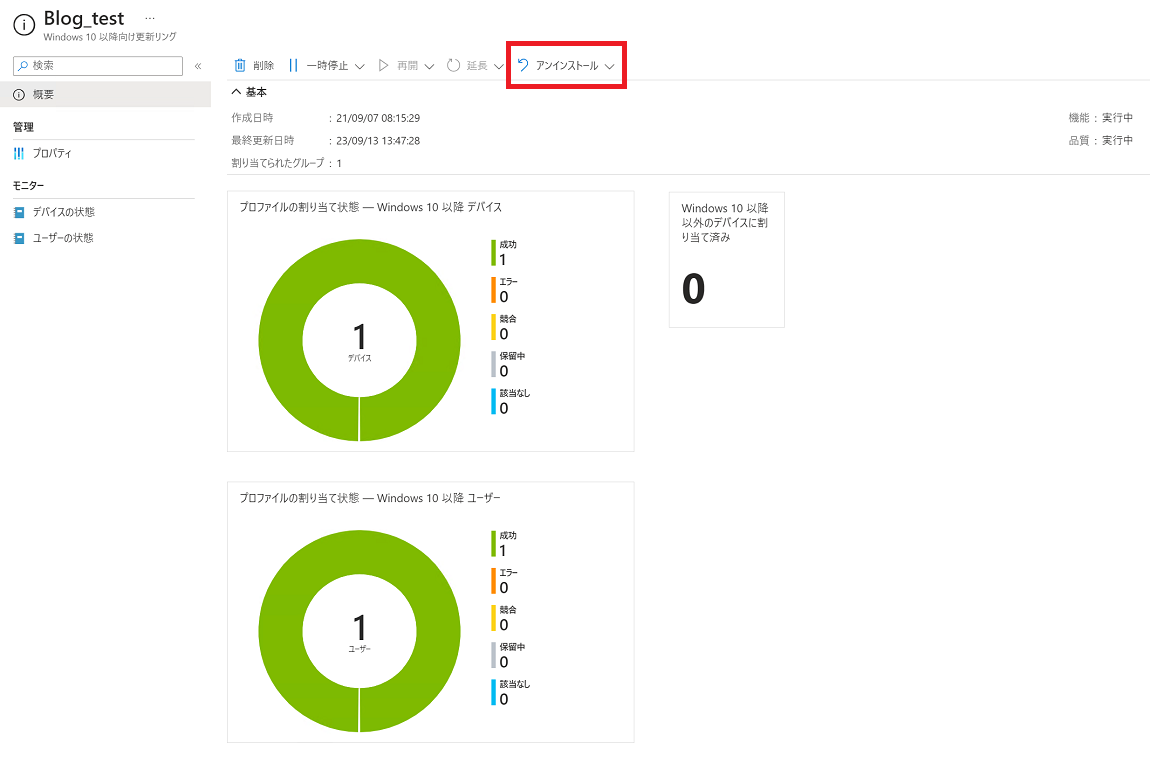
Task: Click the green 成功 legend swatch for devices
Action: [x=493, y=253]
